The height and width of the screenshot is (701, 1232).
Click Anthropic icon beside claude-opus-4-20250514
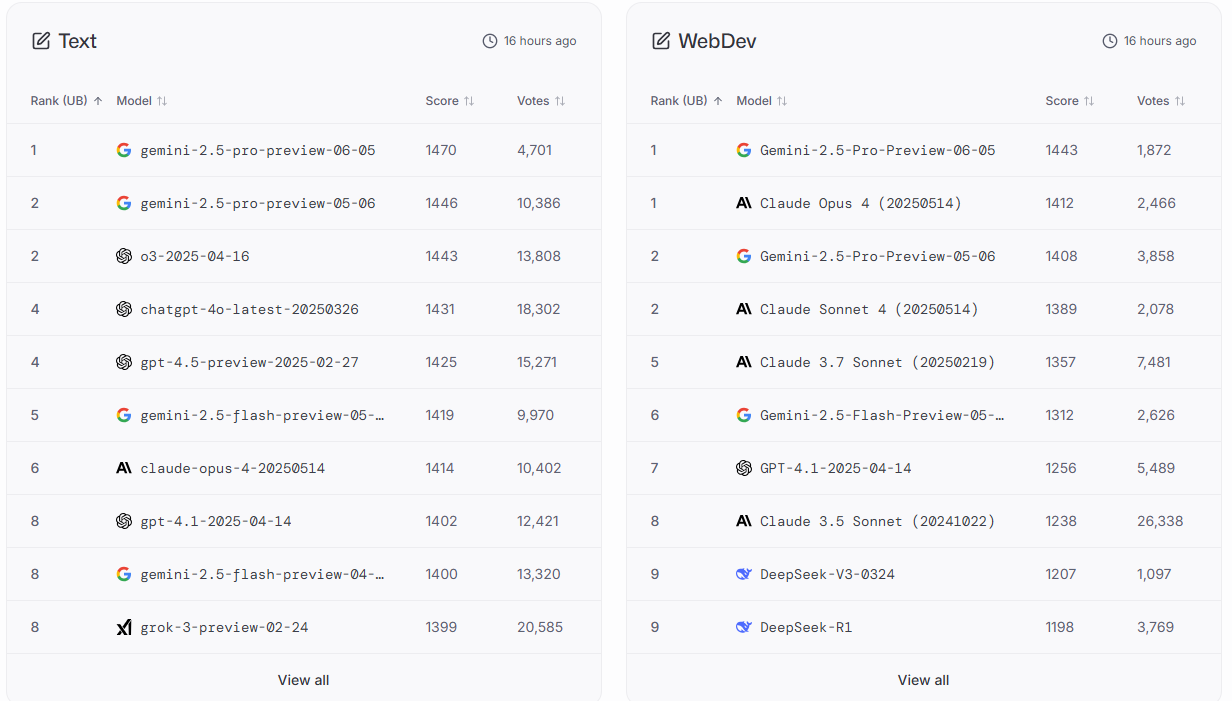[124, 468]
